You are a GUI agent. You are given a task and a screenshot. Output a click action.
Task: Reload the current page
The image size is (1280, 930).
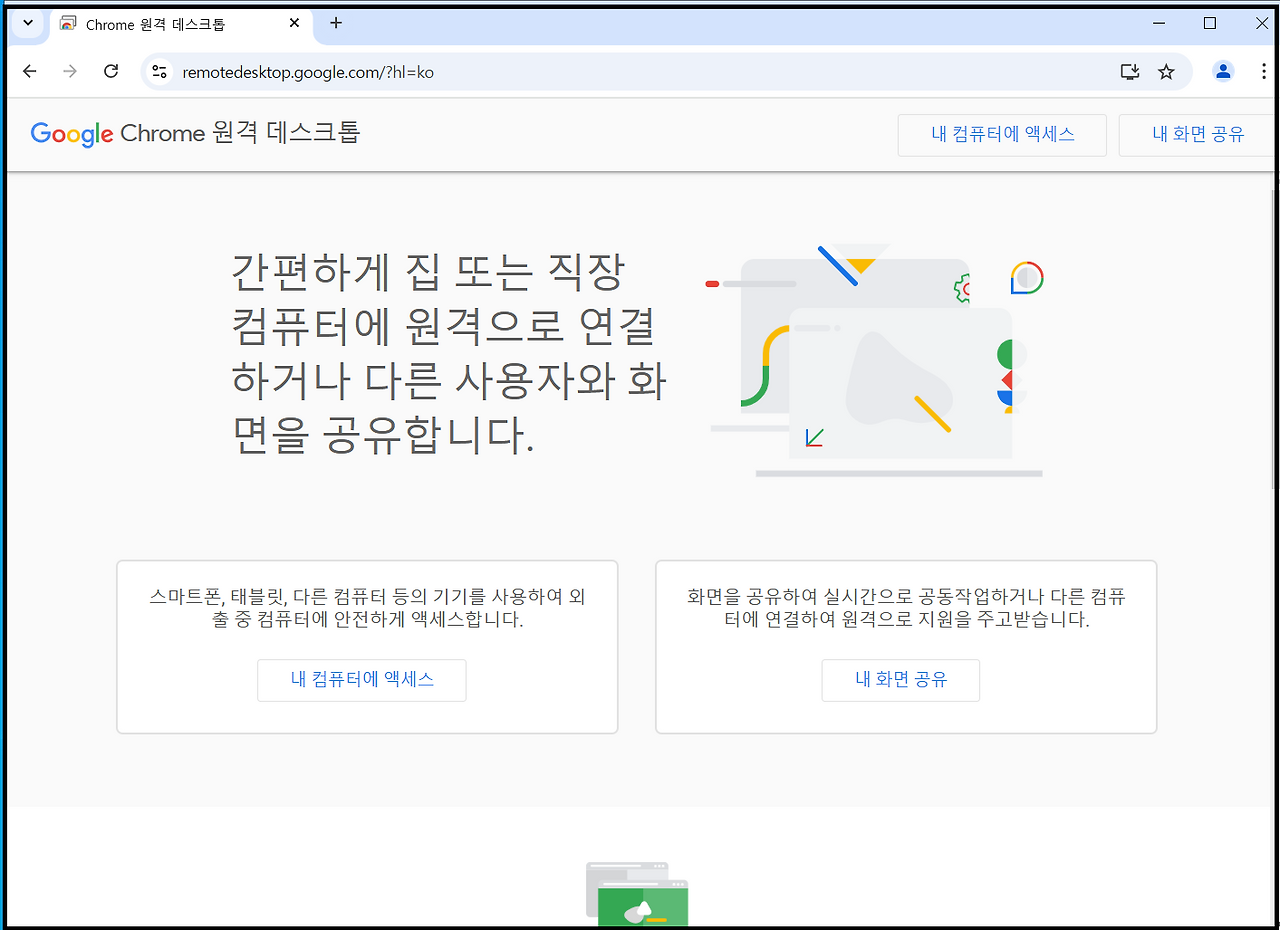point(111,71)
